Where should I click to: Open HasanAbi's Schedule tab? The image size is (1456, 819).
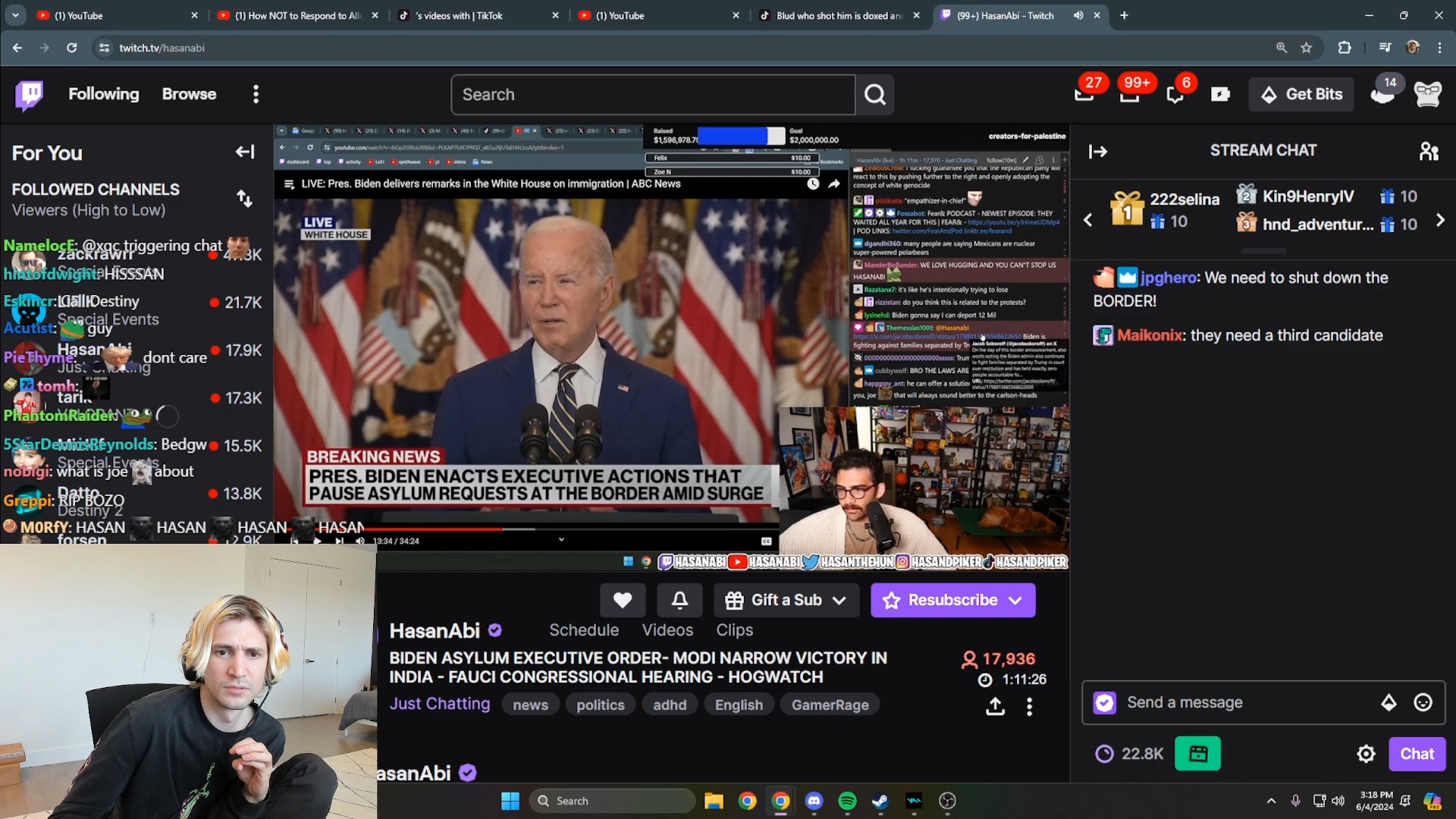584,630
